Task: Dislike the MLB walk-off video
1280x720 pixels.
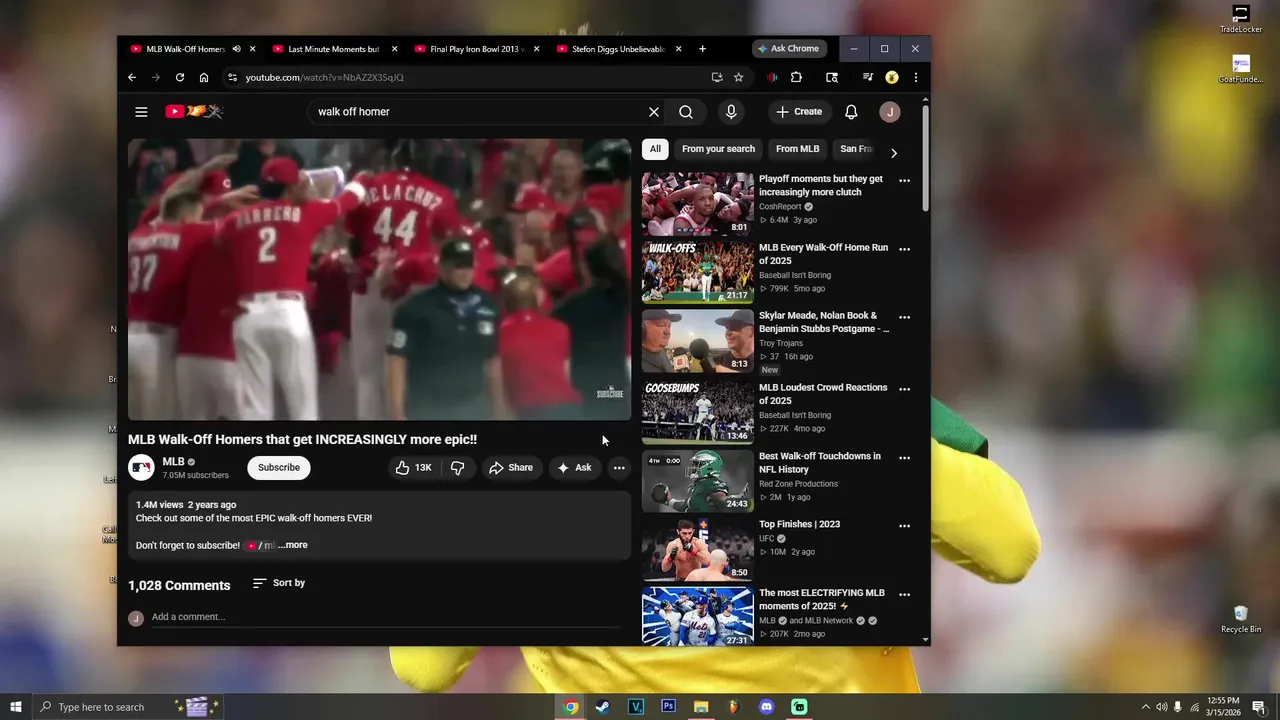Action: tap(457, 468)
